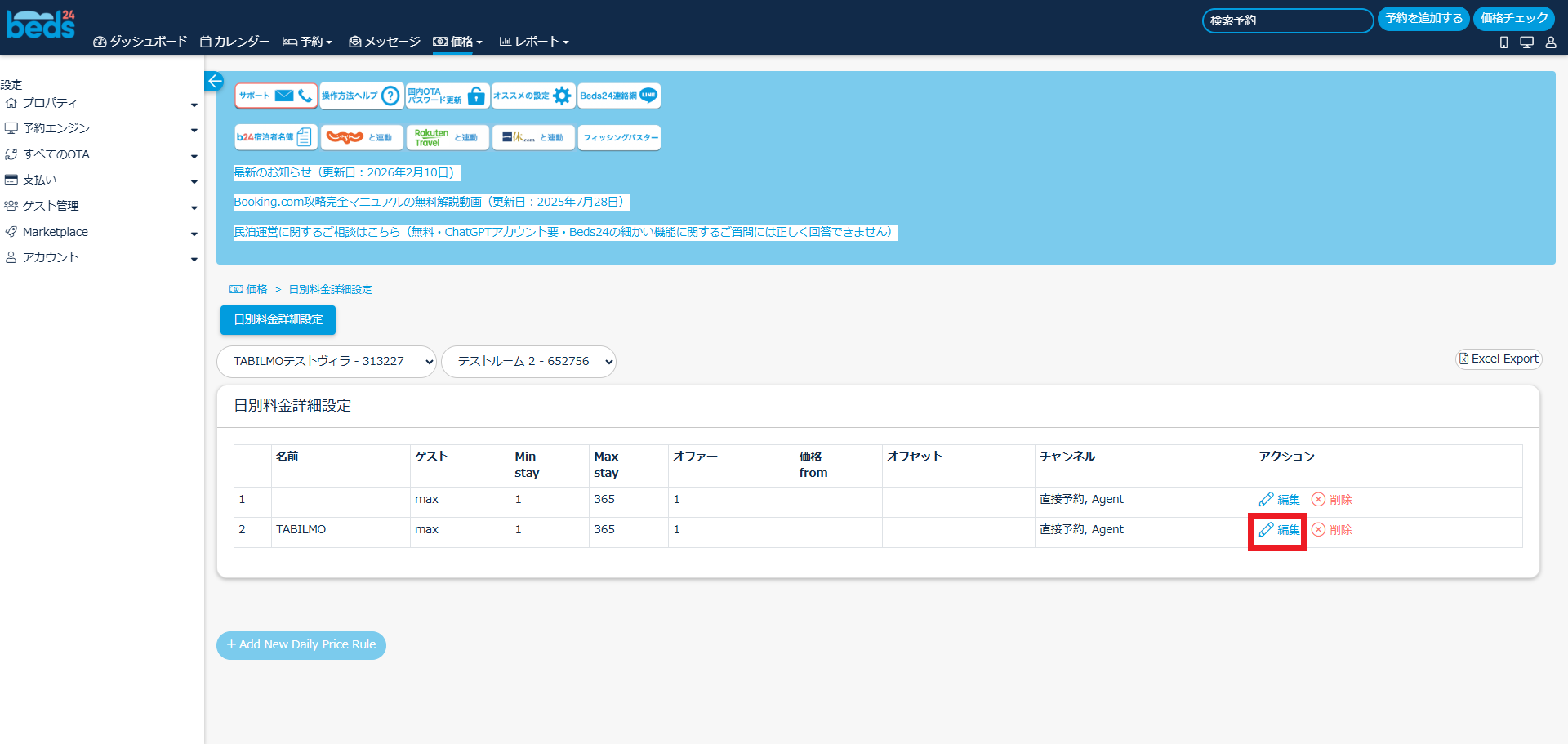The height and width of the screenshot is (744, 1568).
Task: Edit the first daily price rule
Action: pos(1279,500)
